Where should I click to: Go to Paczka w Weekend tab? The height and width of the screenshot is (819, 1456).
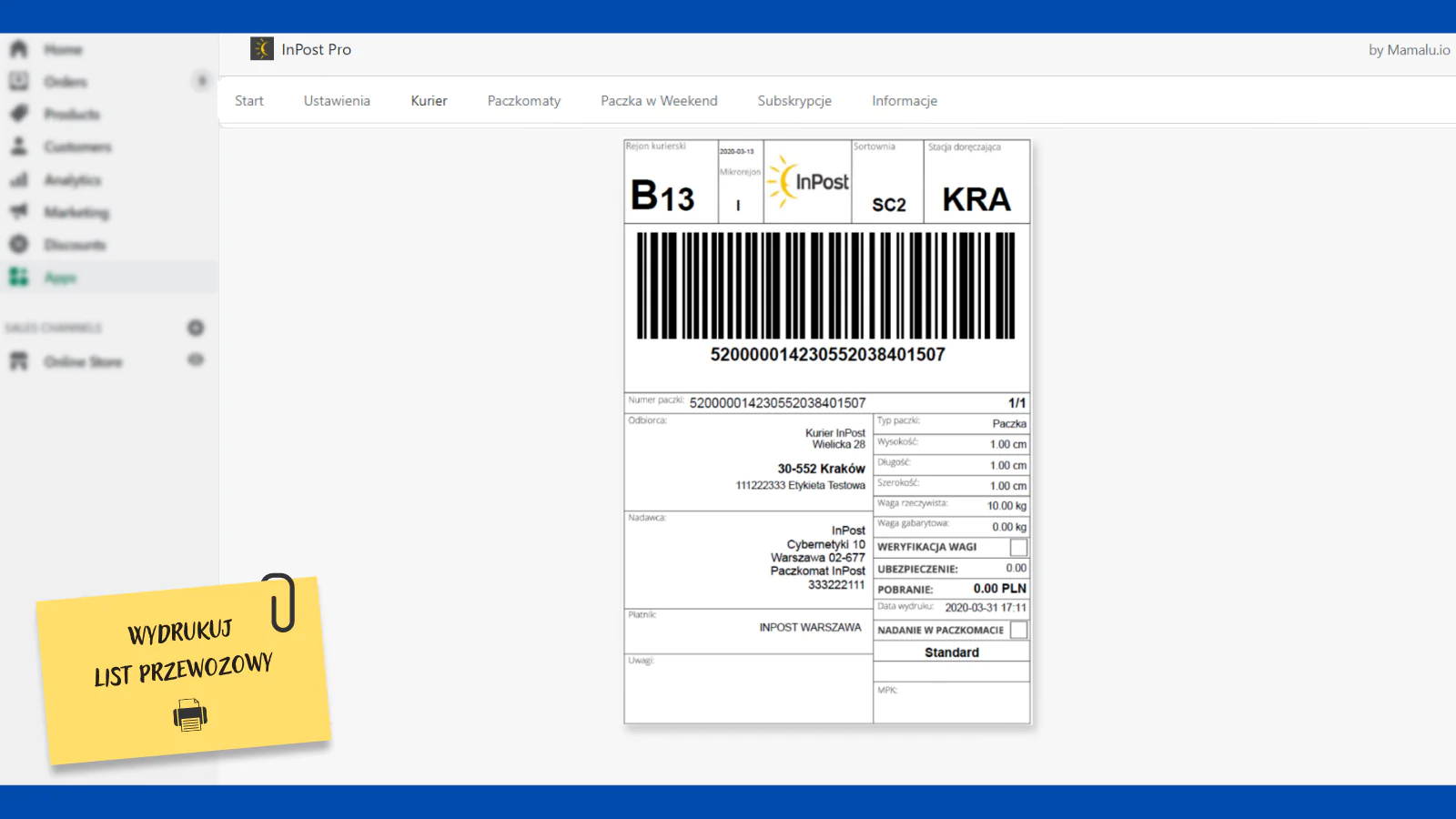point(659,101)
